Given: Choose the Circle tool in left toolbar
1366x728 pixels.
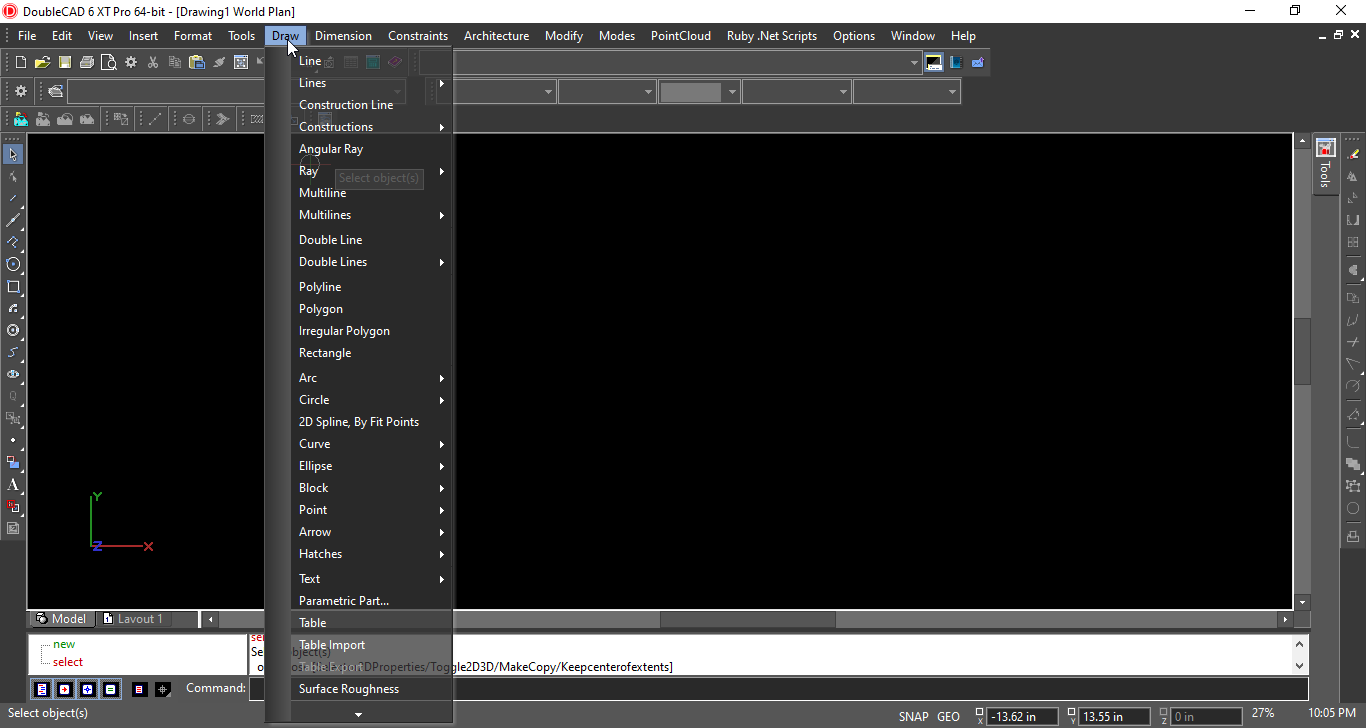Looking at the screenshot, I should click(14, 264).
